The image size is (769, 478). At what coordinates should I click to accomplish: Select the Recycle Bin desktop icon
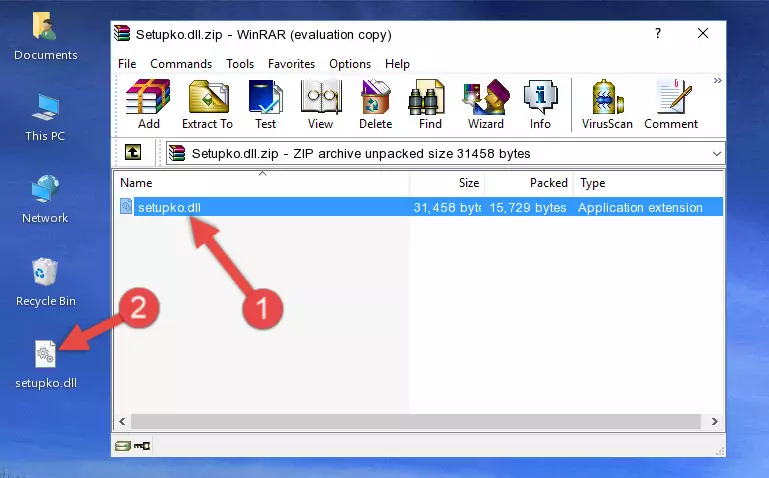pos(46,282)
